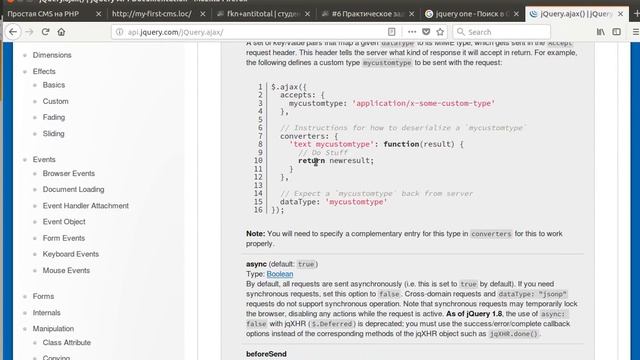Image resolution: width=640 pixels, height=360 pixels.
Task: Select the jQuery.ajax() tab
Action: coord(576,14)
